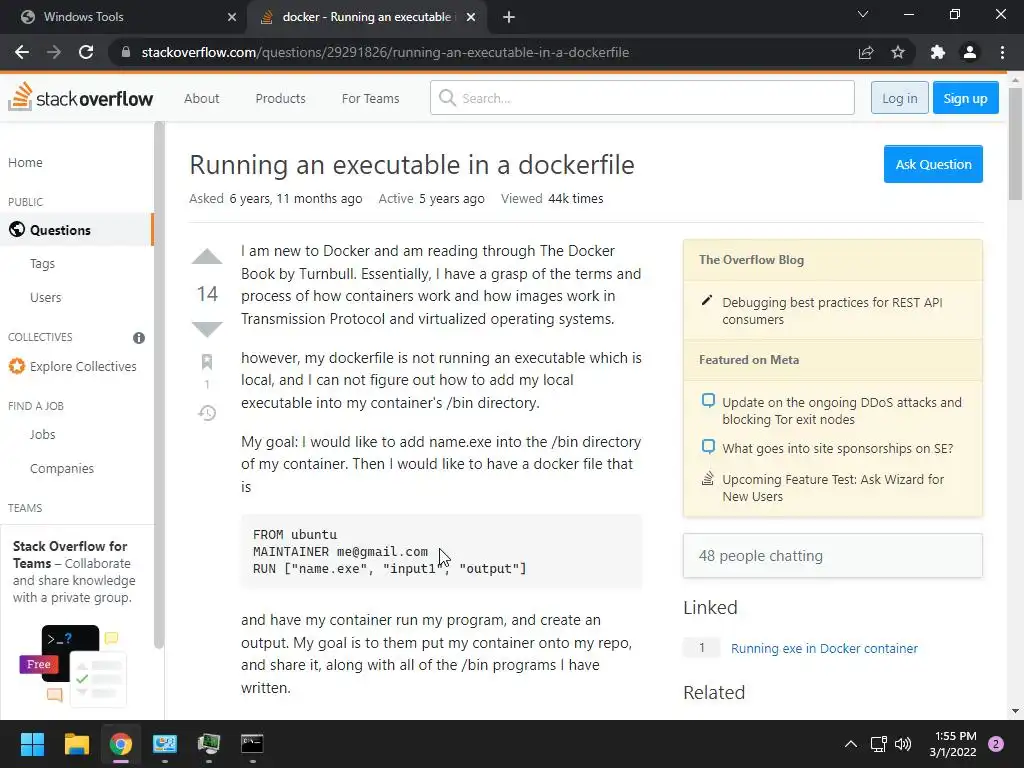Bookmark page with the star icon

coord(898,52)
